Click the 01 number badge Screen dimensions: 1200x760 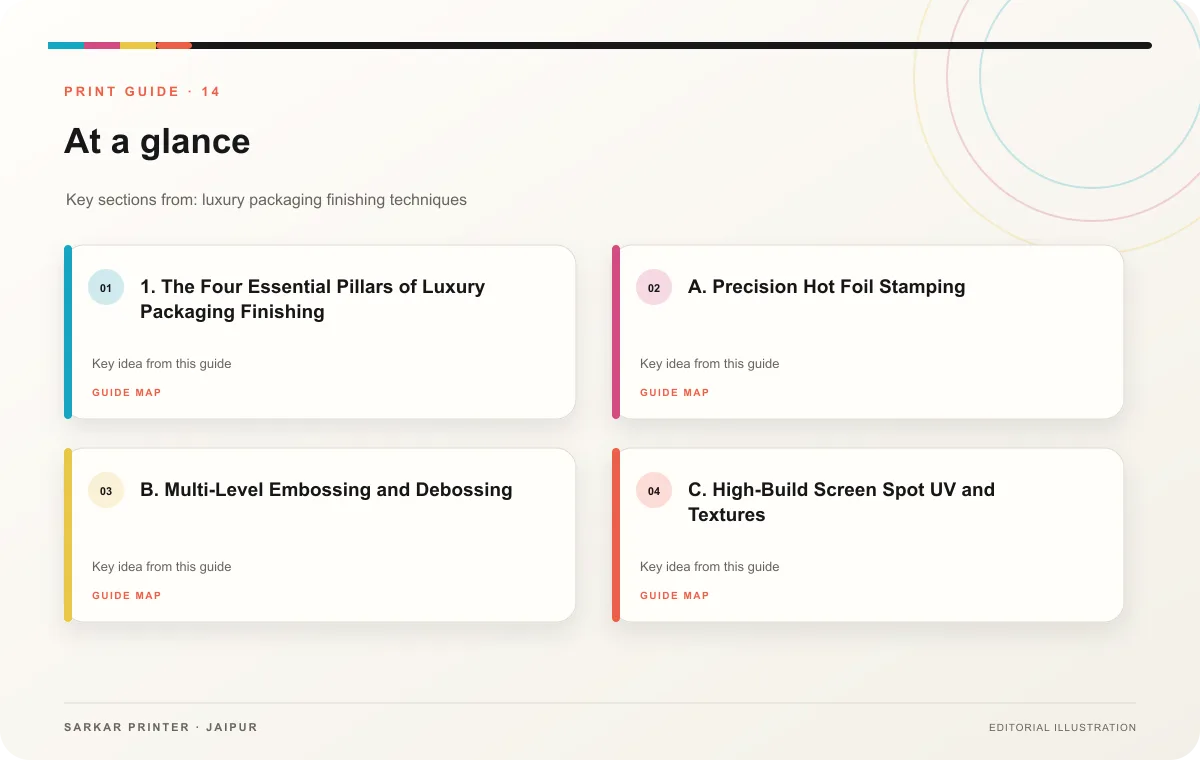tap(106, 288)
